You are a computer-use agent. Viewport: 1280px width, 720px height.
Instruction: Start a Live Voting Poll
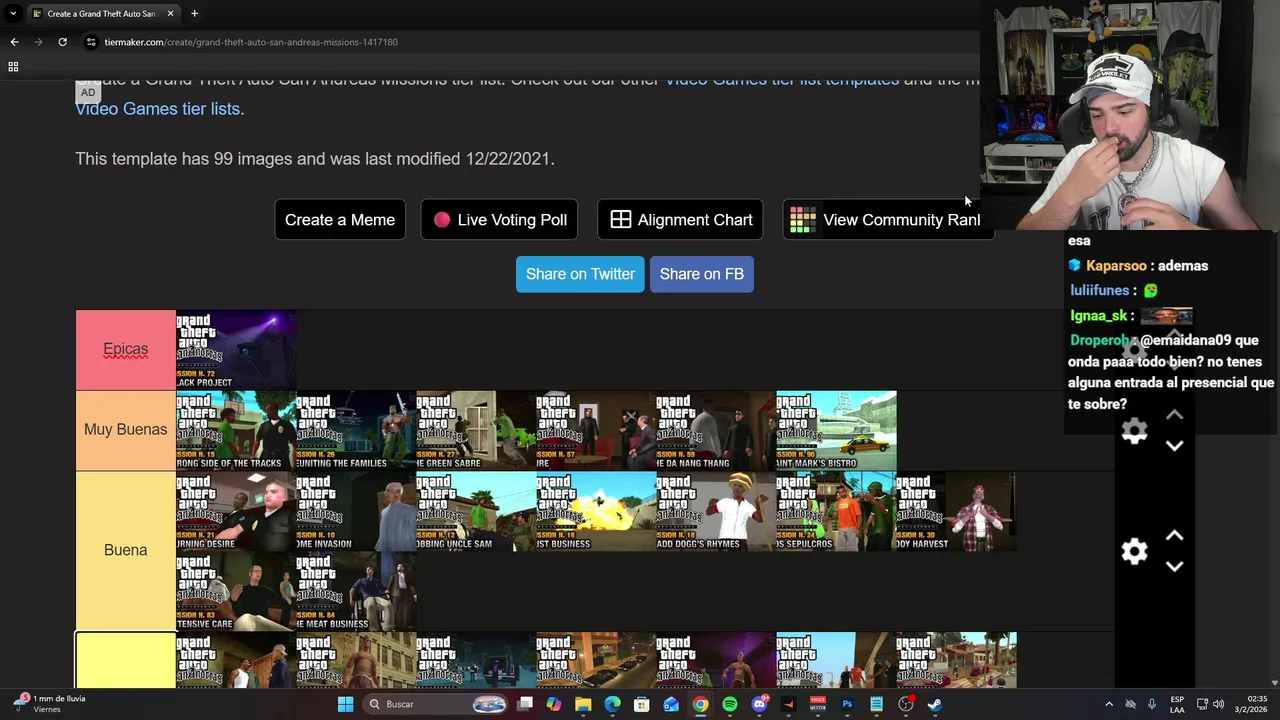pyautogui.click(x=499, y=220)
